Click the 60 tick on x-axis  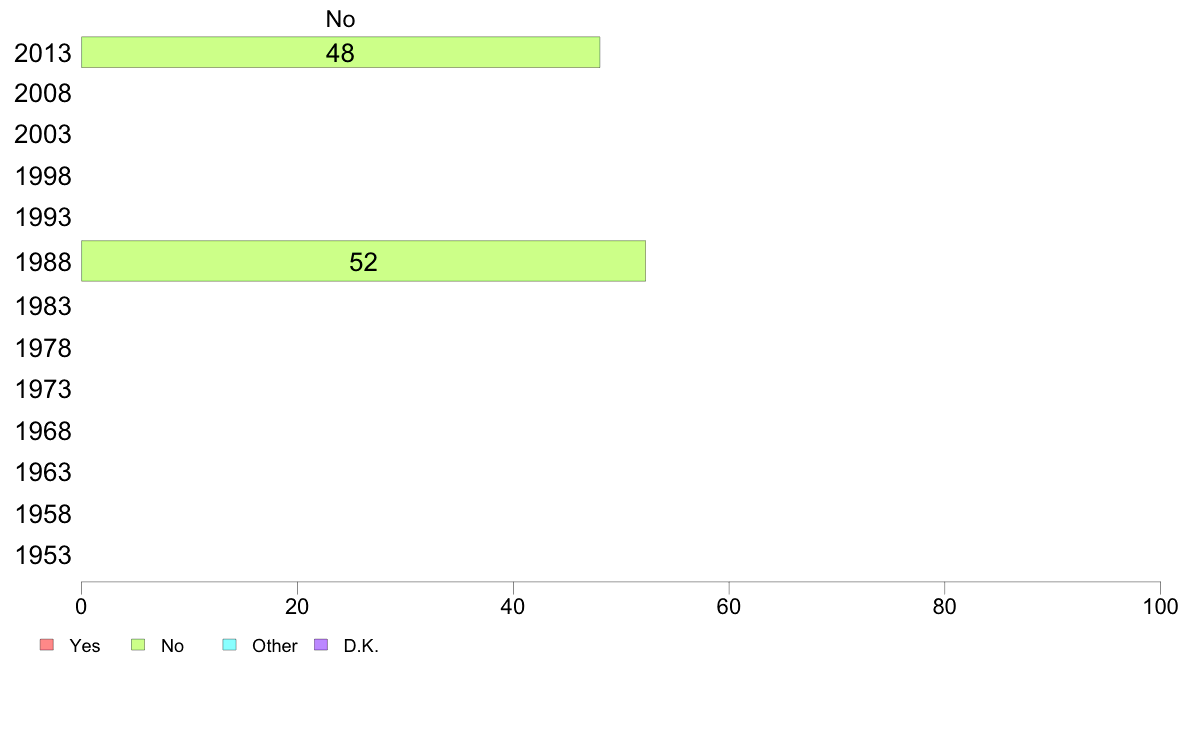pos(728,606)
